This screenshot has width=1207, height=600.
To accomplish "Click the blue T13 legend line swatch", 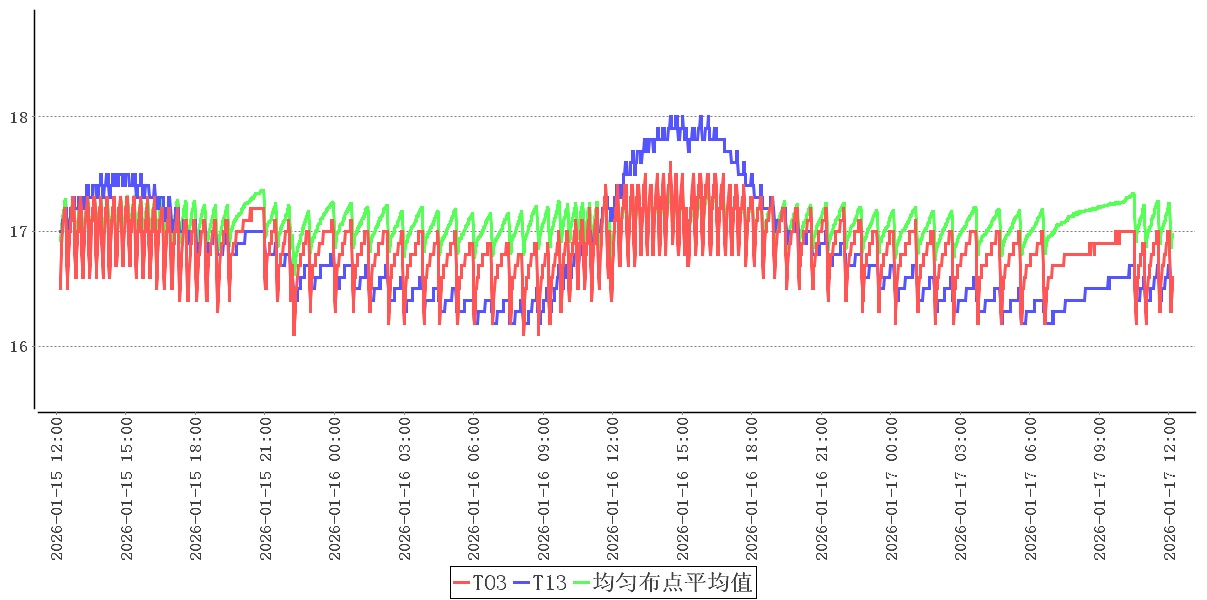I will coord(521,582).
